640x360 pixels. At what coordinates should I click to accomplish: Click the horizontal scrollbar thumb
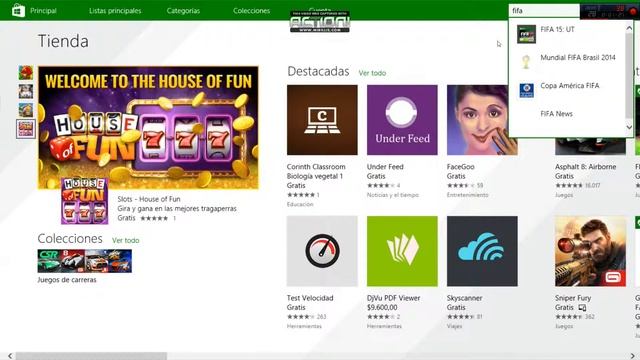click(91, 356)
